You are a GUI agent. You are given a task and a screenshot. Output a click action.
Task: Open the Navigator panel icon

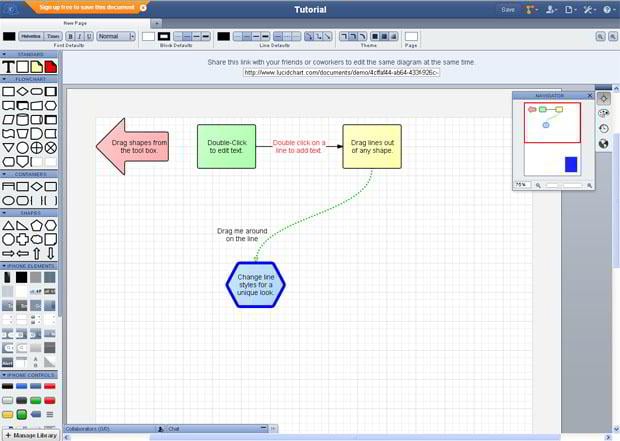click(x=604, y=98)
